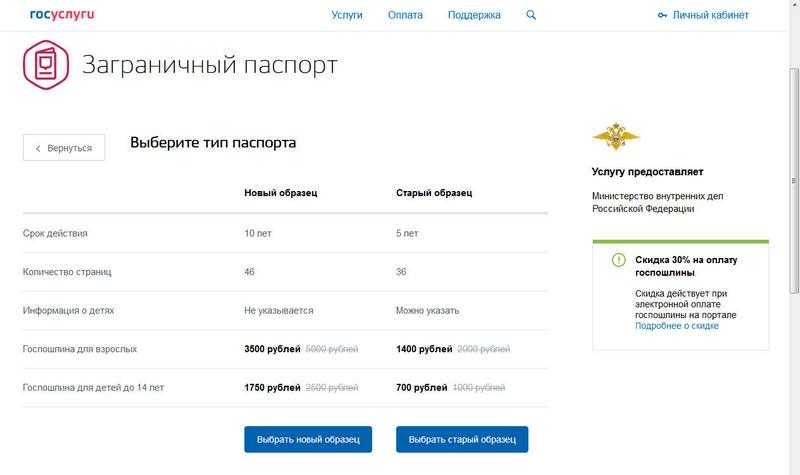Click the scrollbar up arrow
This screenshot has width=800, height=475.
[792, 7]
